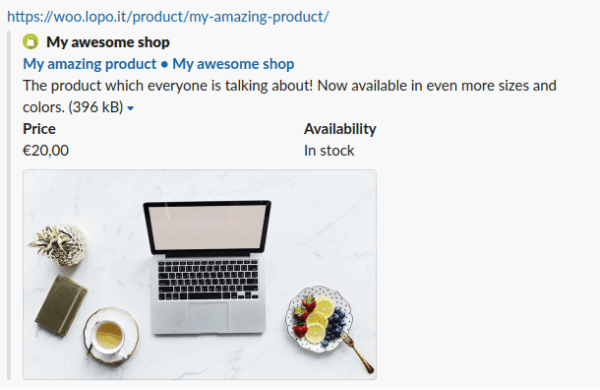
Task: Open the woo.lopo.it product URL link
Action: click(168, 17)
